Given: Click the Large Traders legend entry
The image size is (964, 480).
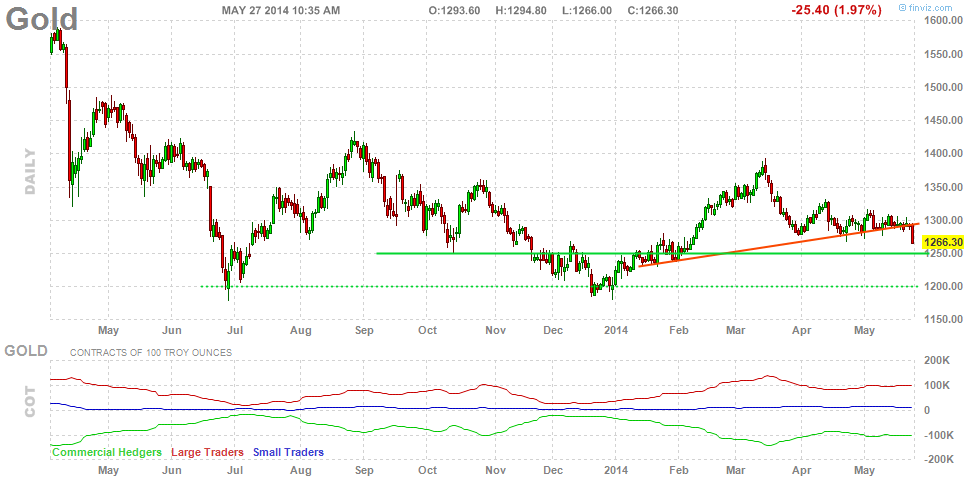Looking at the screenshot, I should point(207,452).
